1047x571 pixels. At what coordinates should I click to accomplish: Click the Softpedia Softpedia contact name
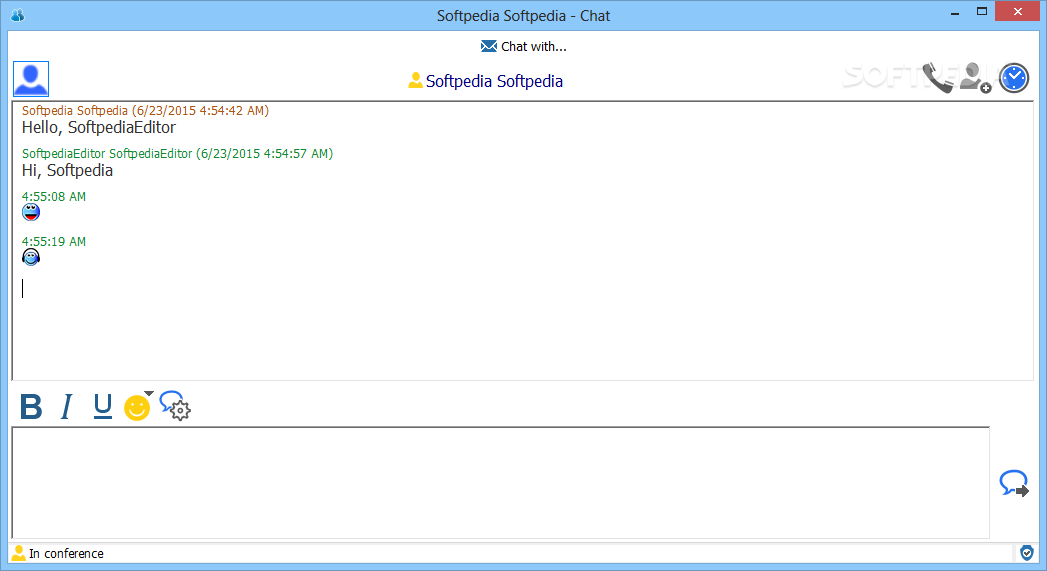[x=494, y=81]
